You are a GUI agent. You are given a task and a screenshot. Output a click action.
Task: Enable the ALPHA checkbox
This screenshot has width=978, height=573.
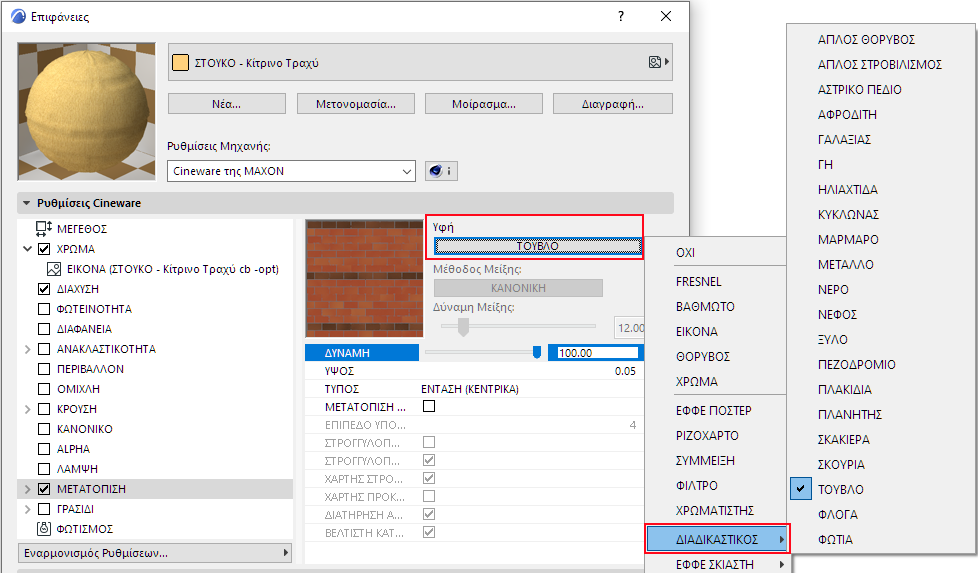[44, 449]
